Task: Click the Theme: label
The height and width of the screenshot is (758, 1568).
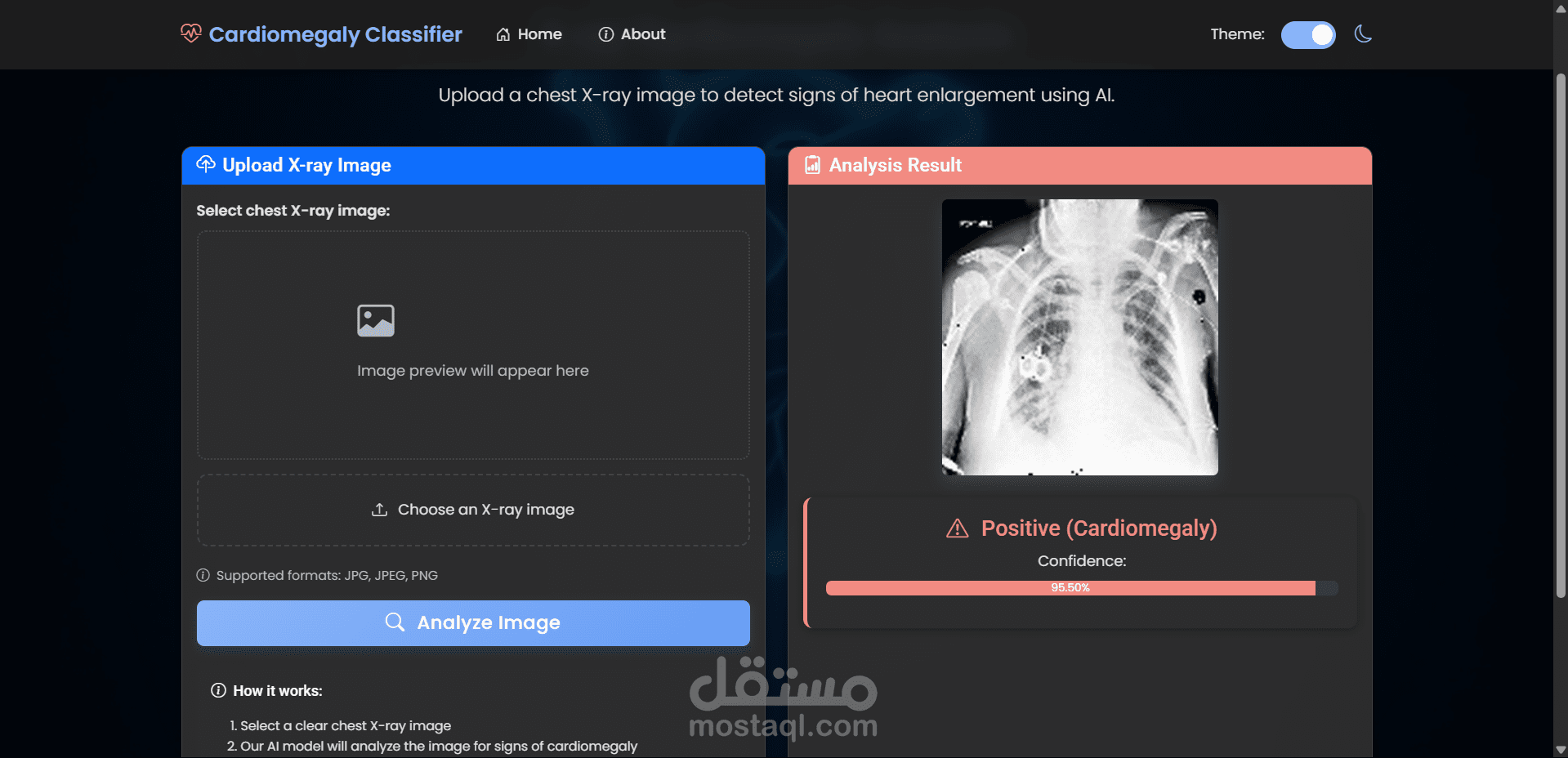Action: coord(1237,34)
